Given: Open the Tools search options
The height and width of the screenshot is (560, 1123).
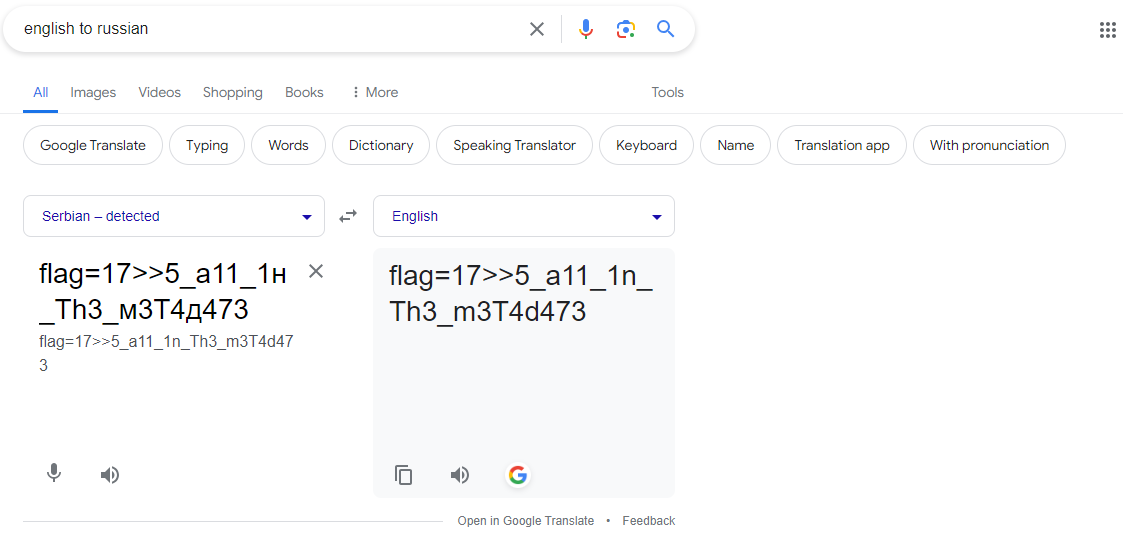Looking at the screenshot, I should [x=667, y=92].
